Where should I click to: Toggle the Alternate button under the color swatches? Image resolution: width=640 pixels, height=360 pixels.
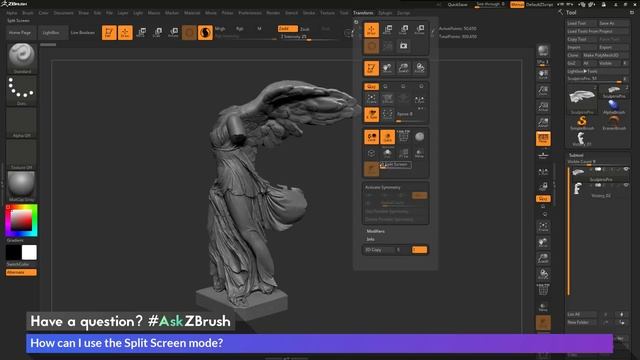21,272
